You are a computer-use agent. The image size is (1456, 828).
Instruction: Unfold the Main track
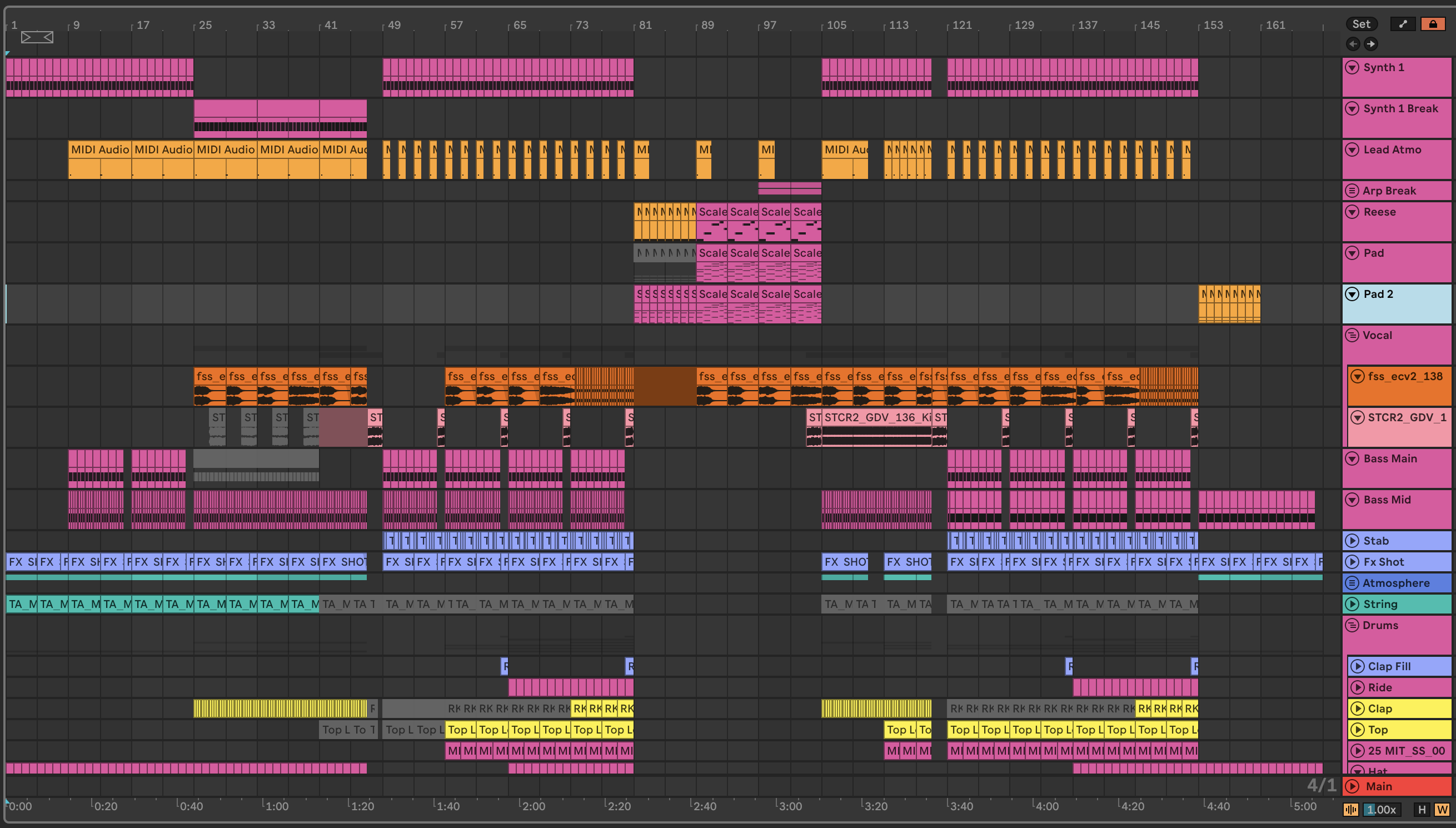pyautogui.click(x=1352, y=786)
